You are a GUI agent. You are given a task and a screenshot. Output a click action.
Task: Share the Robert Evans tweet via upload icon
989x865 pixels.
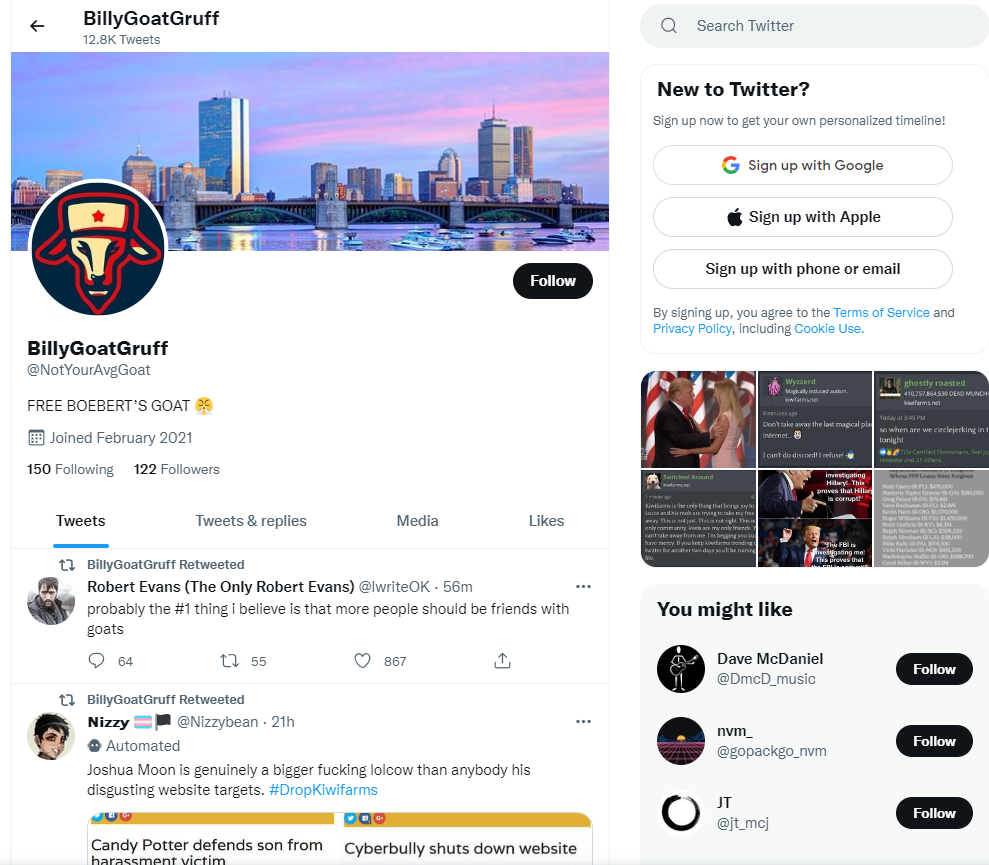(x=502, y=661)
